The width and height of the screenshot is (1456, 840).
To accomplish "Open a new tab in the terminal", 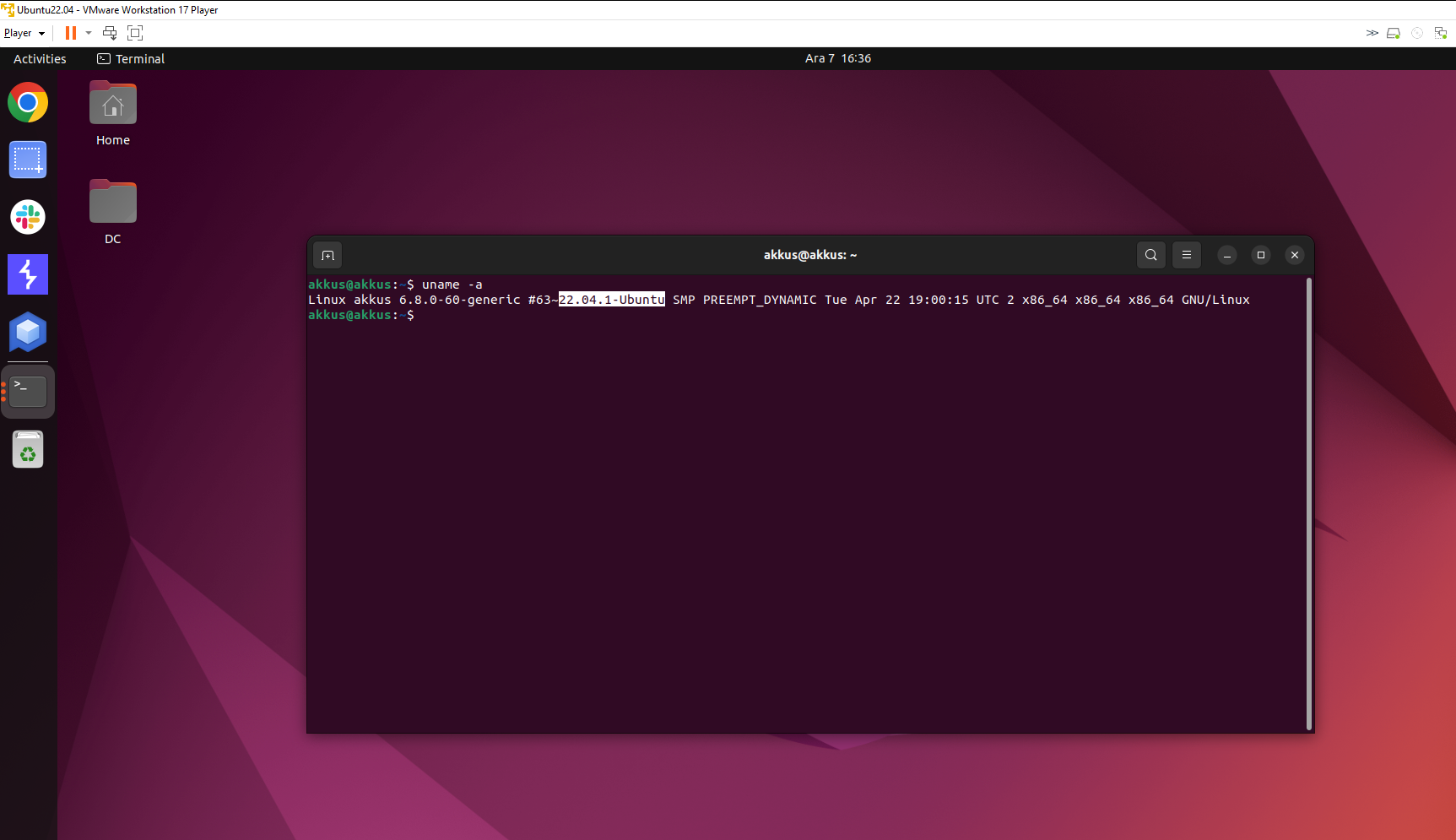I will pyautogui.click(x=327, y=255).
